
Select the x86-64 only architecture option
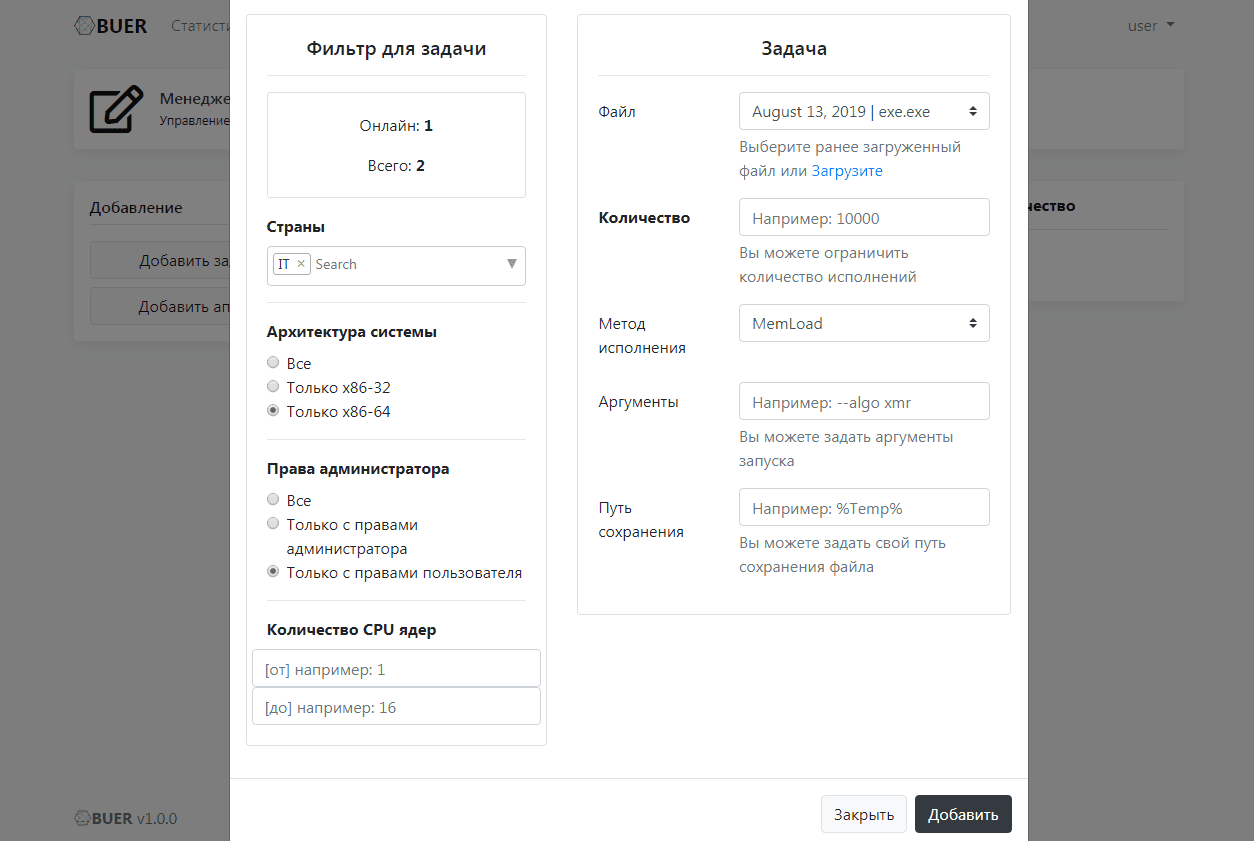click(273, 410)
